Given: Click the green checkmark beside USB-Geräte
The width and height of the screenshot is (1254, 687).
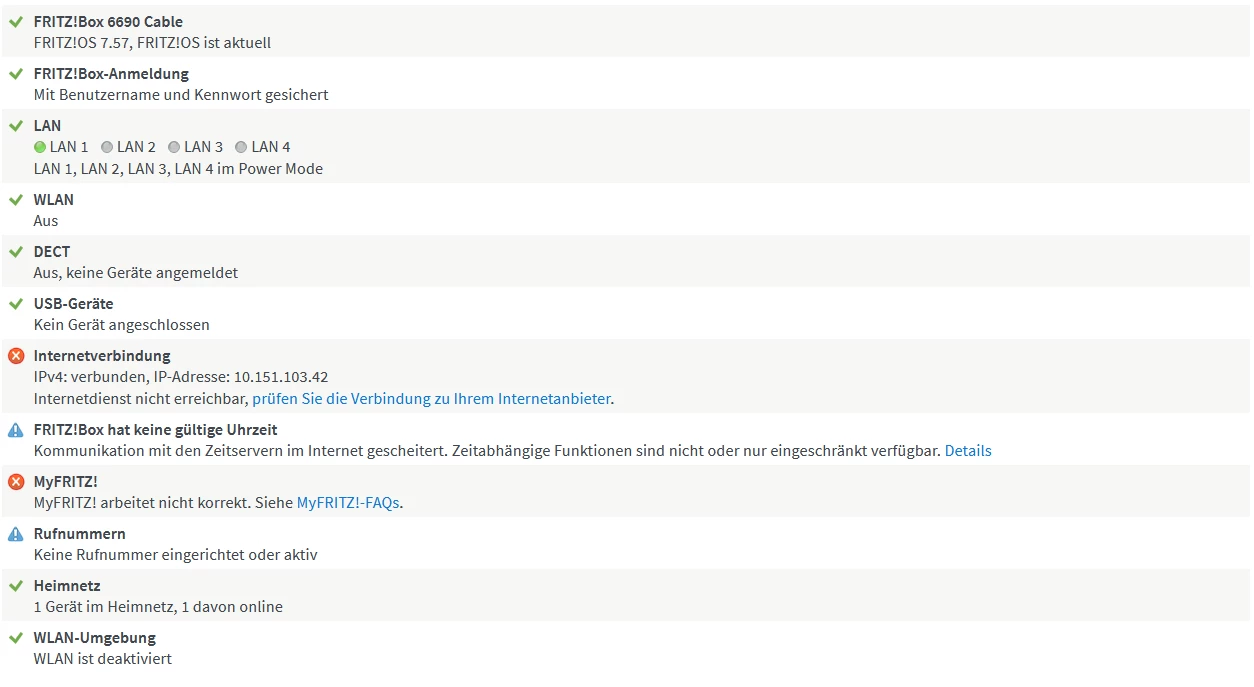Looking at the screenshot, I should click(15, 303).
